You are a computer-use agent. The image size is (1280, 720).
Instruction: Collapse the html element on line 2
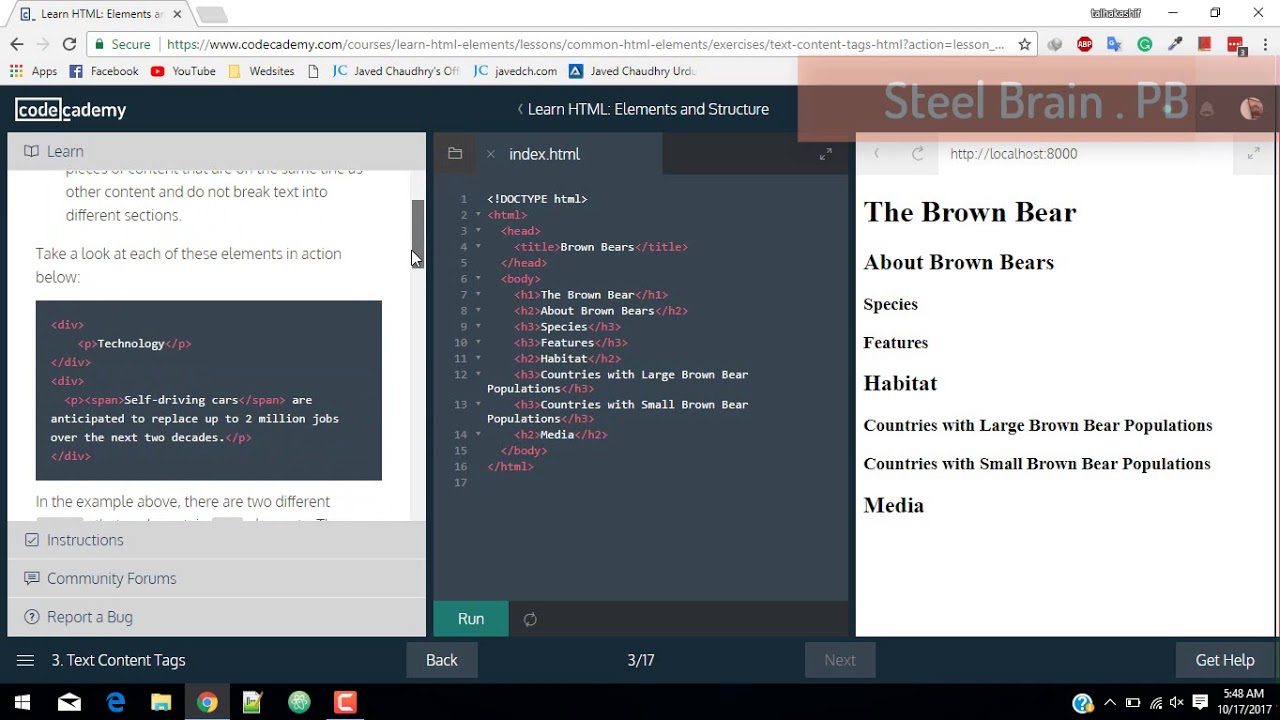click(478, 215)
